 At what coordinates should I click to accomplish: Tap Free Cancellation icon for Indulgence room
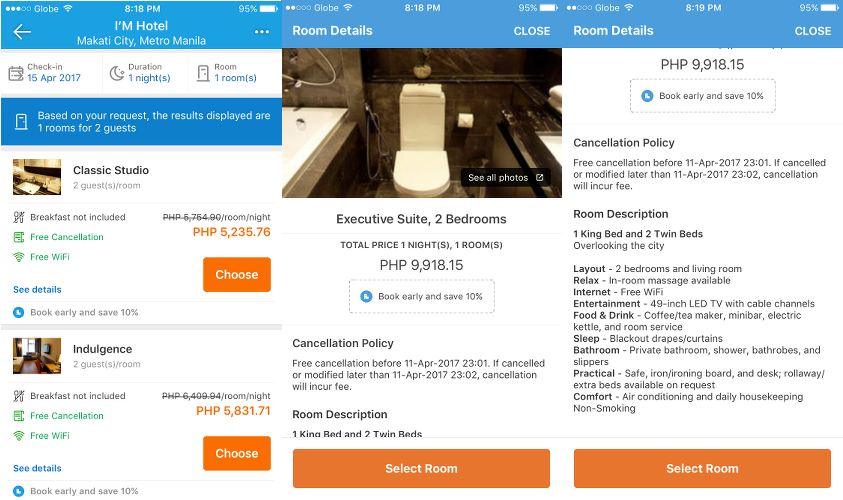pyautogui.click(x=18, y=416)
